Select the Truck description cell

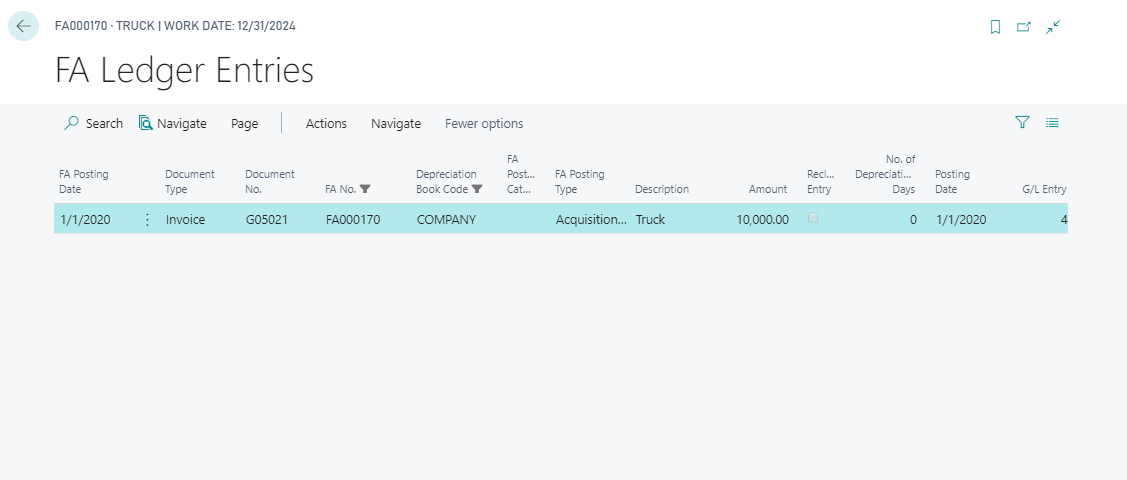[x=650, y=220]
